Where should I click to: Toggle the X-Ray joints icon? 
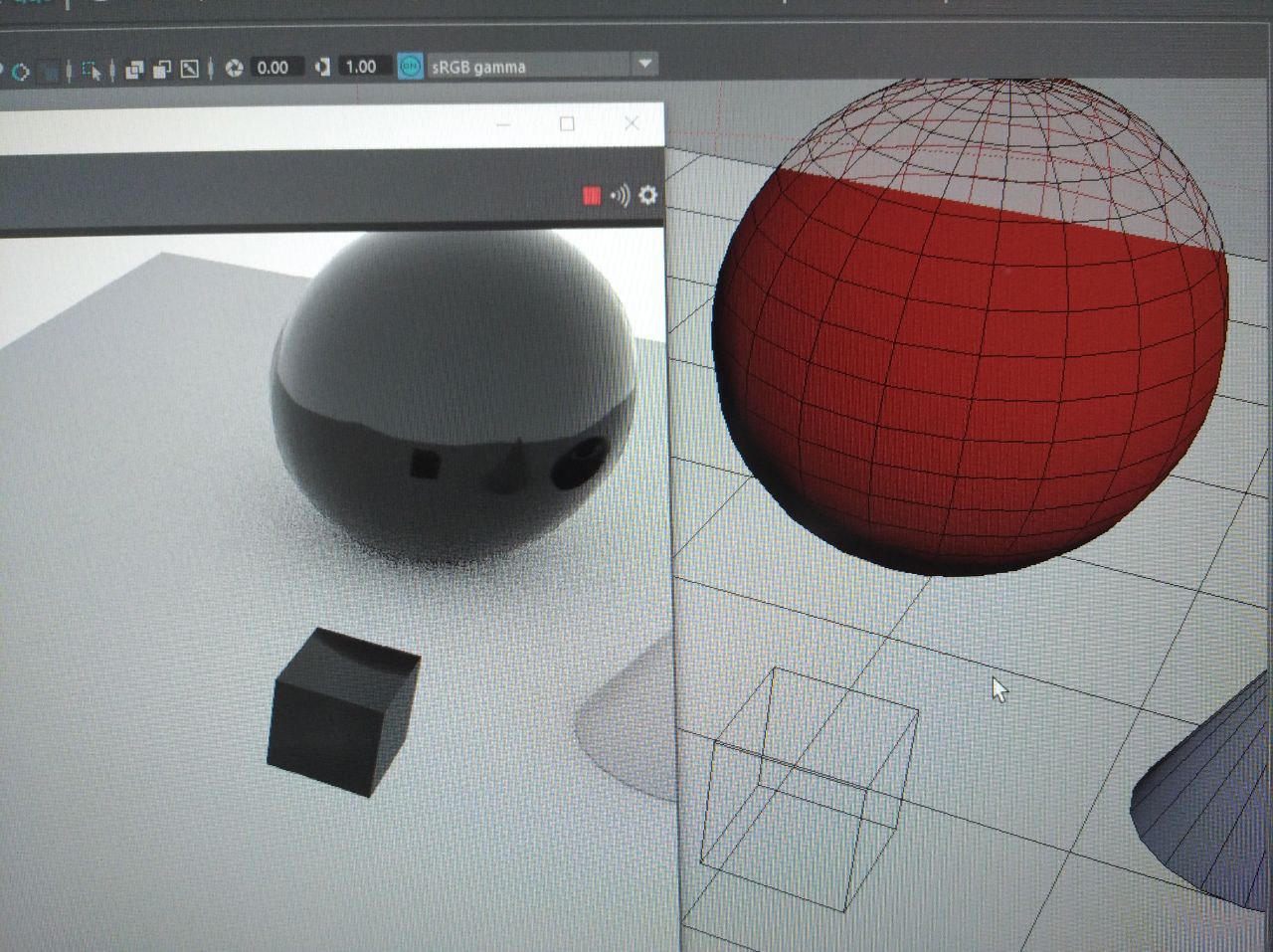pos(189,69)
